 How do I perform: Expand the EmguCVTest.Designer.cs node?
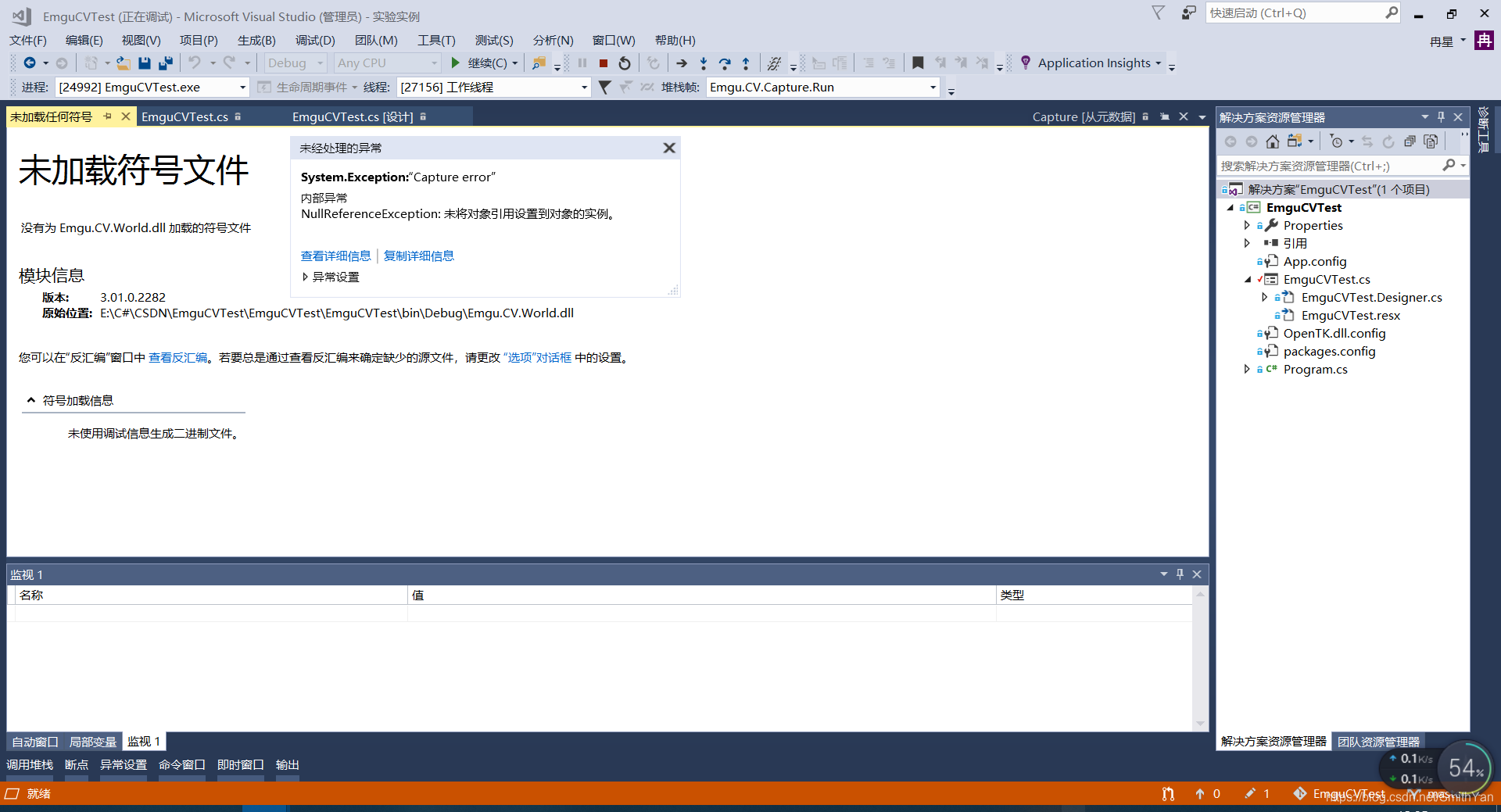point(1264,297)
